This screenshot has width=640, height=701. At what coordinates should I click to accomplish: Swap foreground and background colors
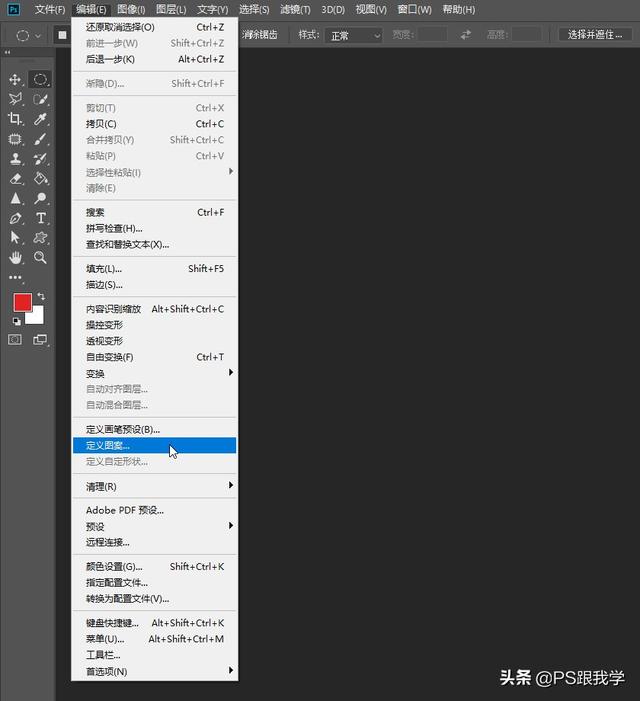point(41,296)
